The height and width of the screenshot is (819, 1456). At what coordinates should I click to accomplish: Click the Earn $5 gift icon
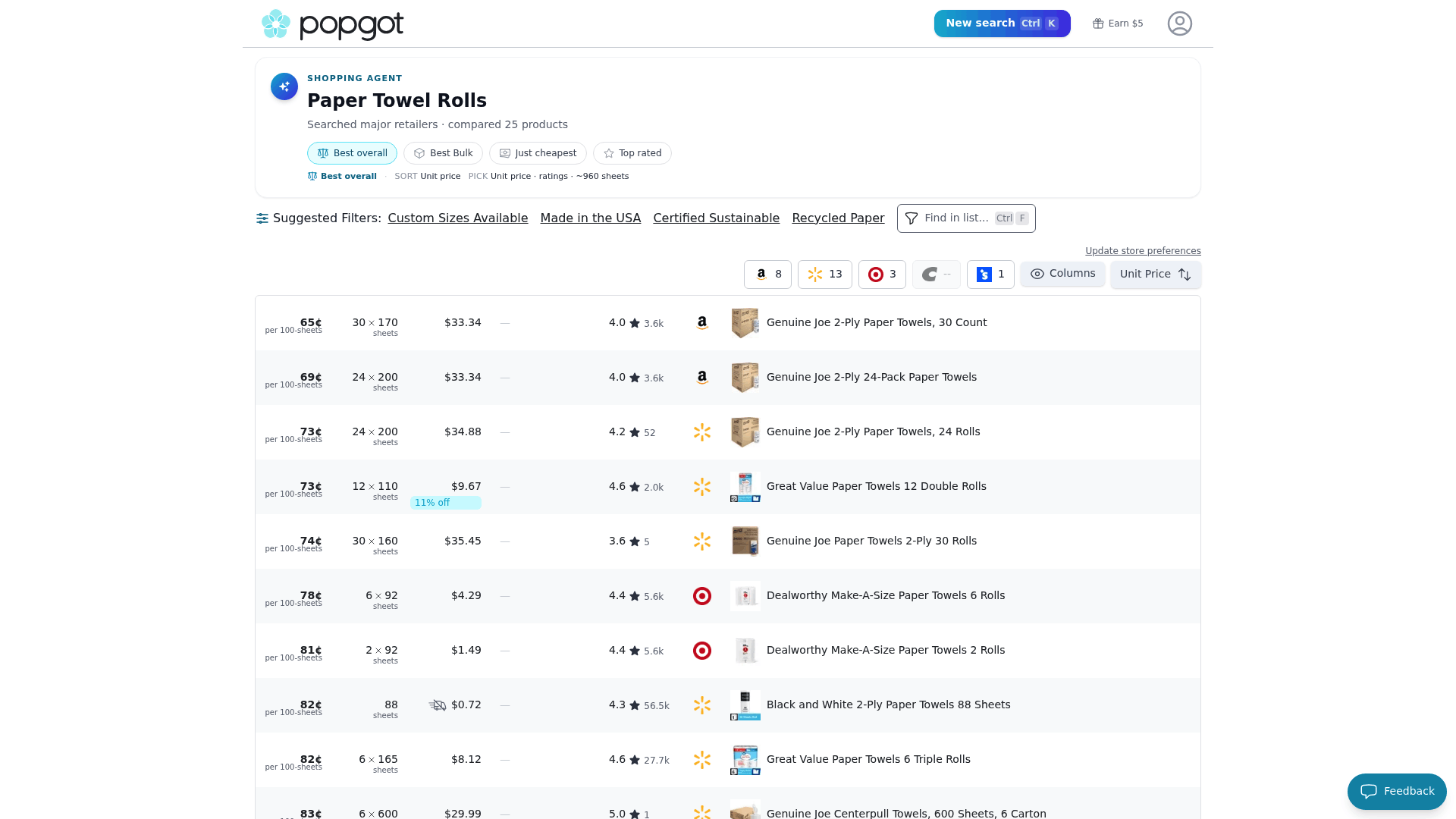1097,24
